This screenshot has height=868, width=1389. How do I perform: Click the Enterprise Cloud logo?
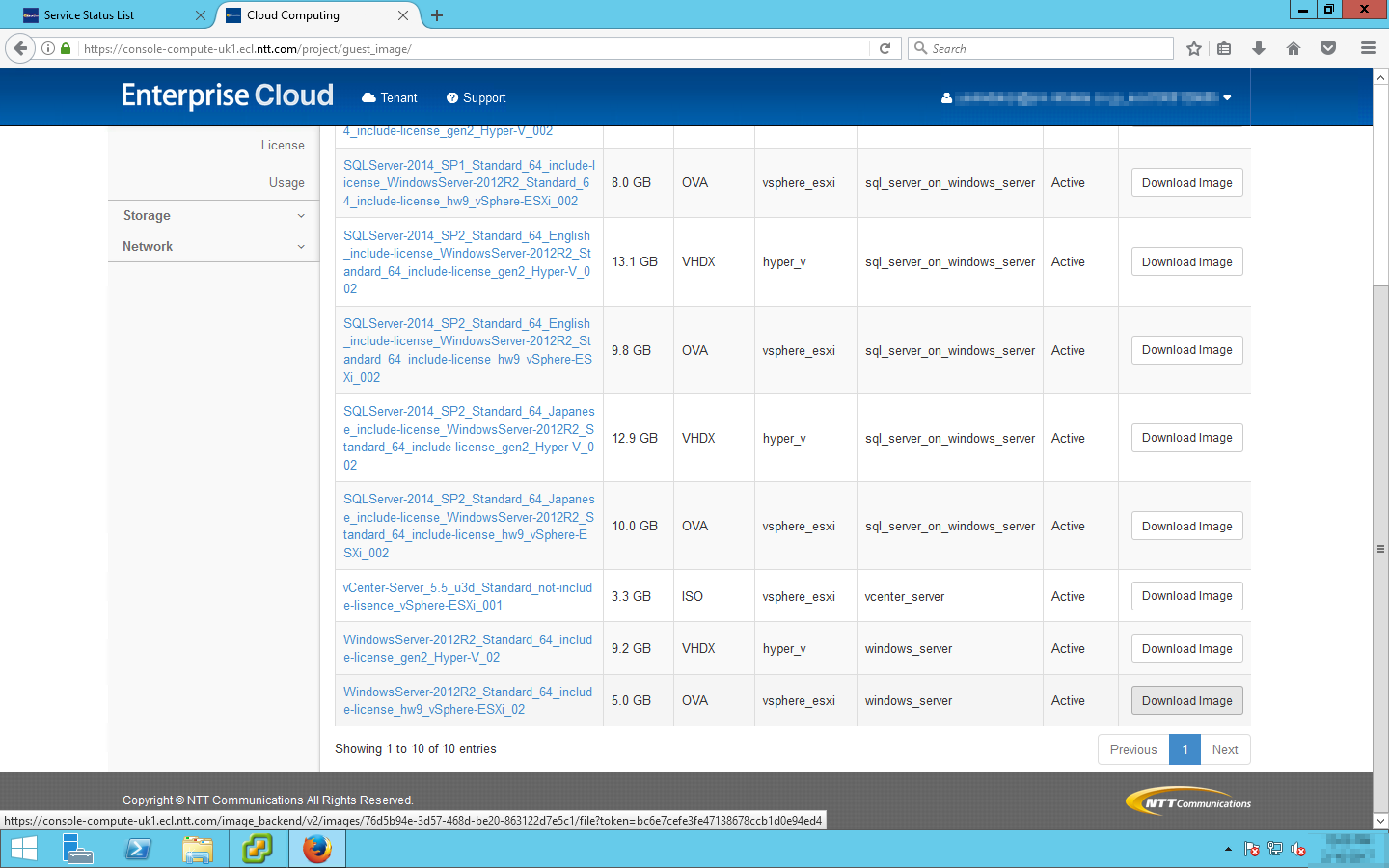[x=227, y=95]
